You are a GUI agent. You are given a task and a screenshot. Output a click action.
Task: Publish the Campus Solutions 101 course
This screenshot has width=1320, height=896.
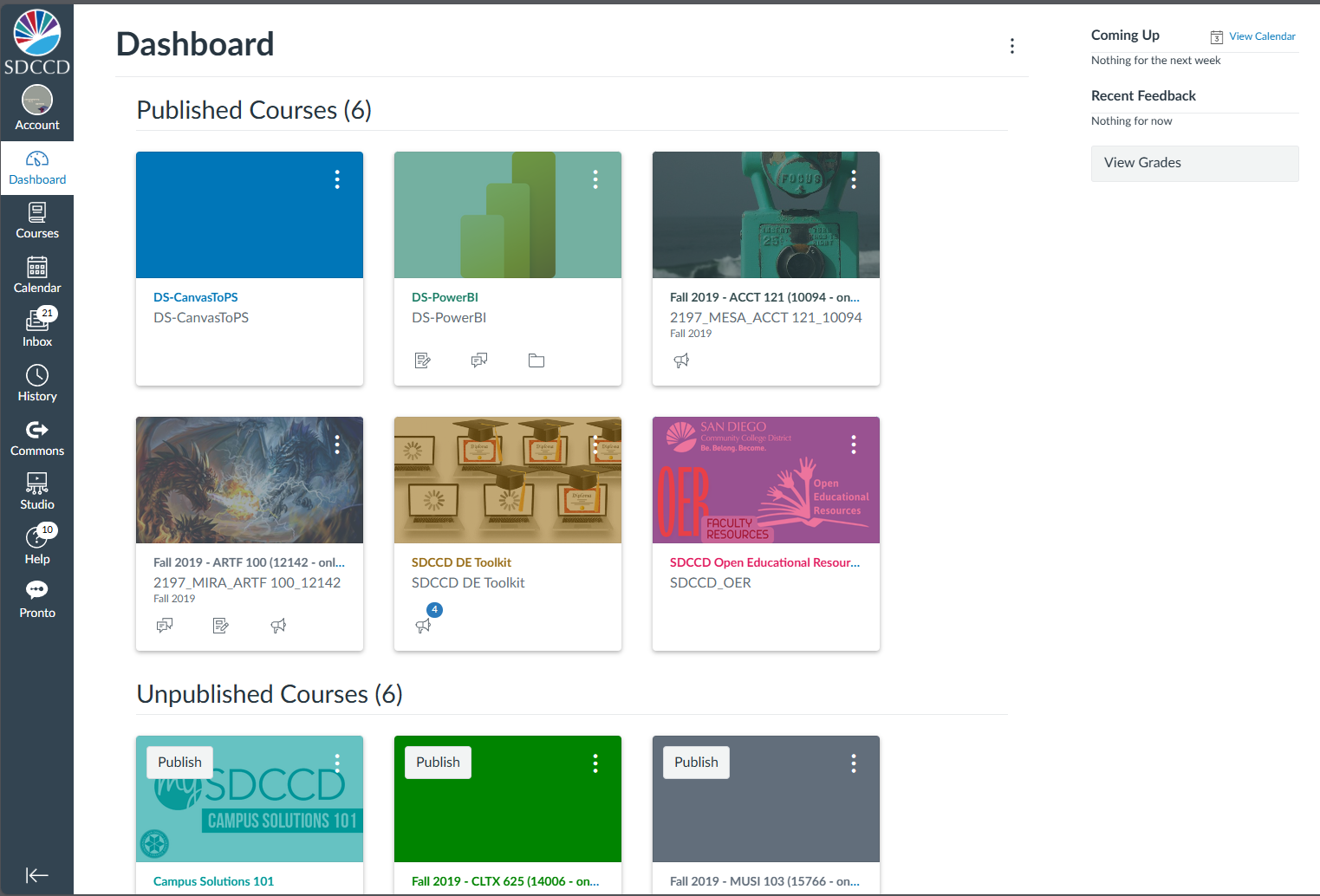click(x=179, y=763)
